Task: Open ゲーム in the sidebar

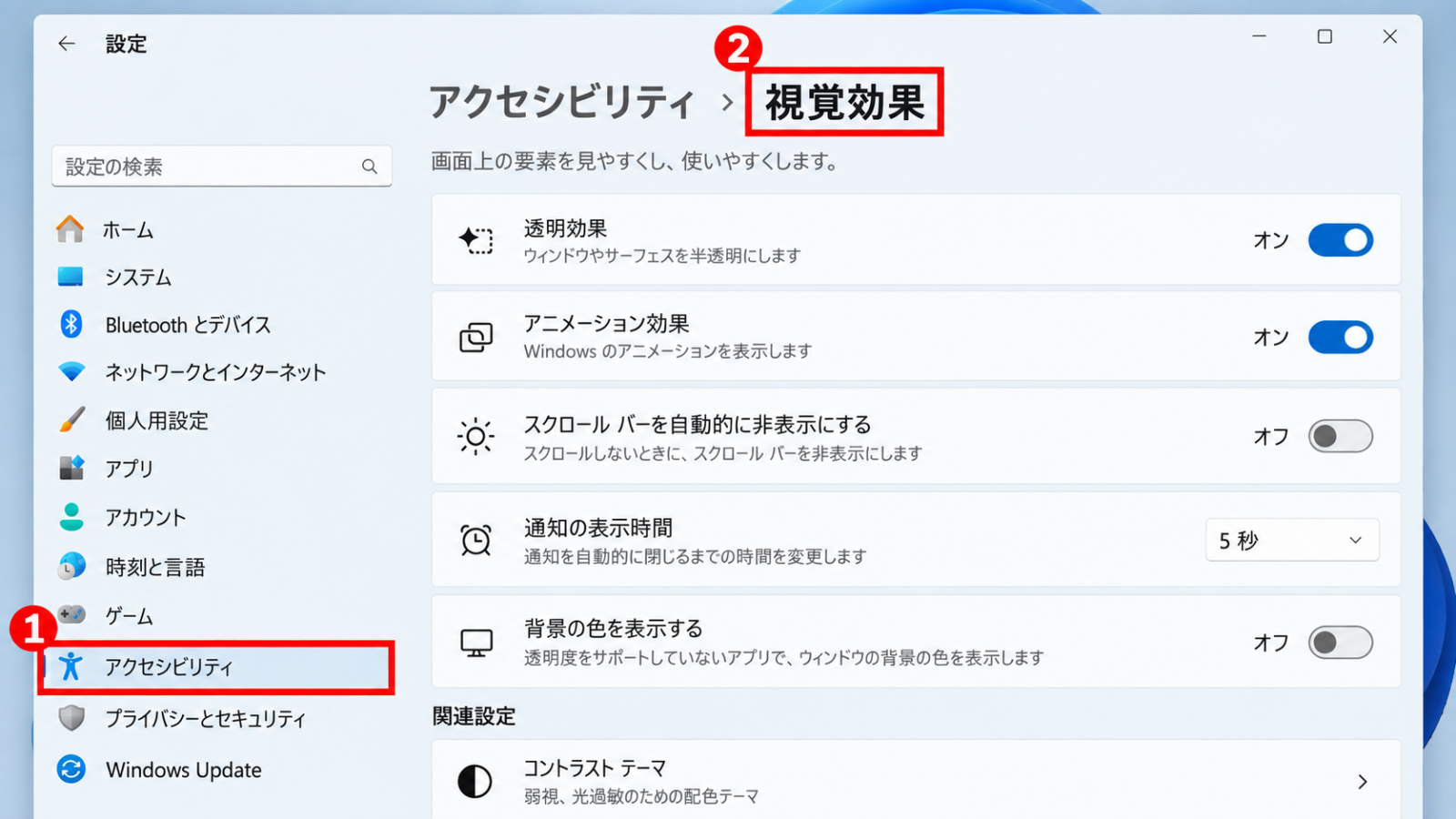Action: click(x=129, y=616)
